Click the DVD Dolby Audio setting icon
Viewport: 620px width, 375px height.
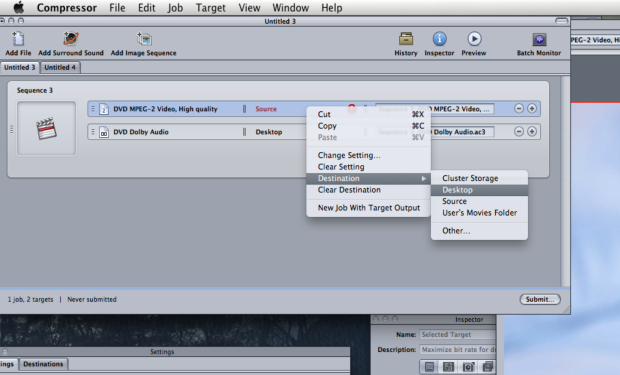click(104, 132)
